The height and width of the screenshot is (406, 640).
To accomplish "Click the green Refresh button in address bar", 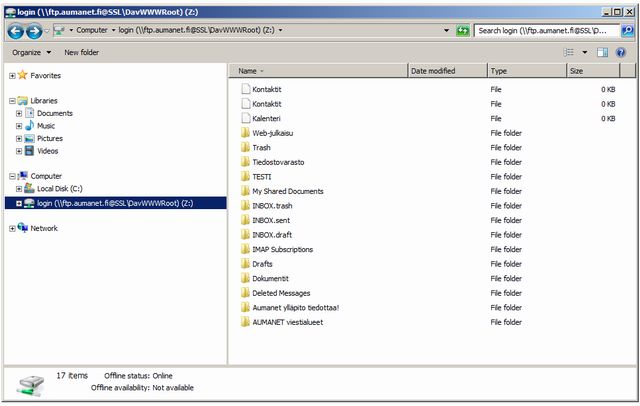I will (462, 31).
